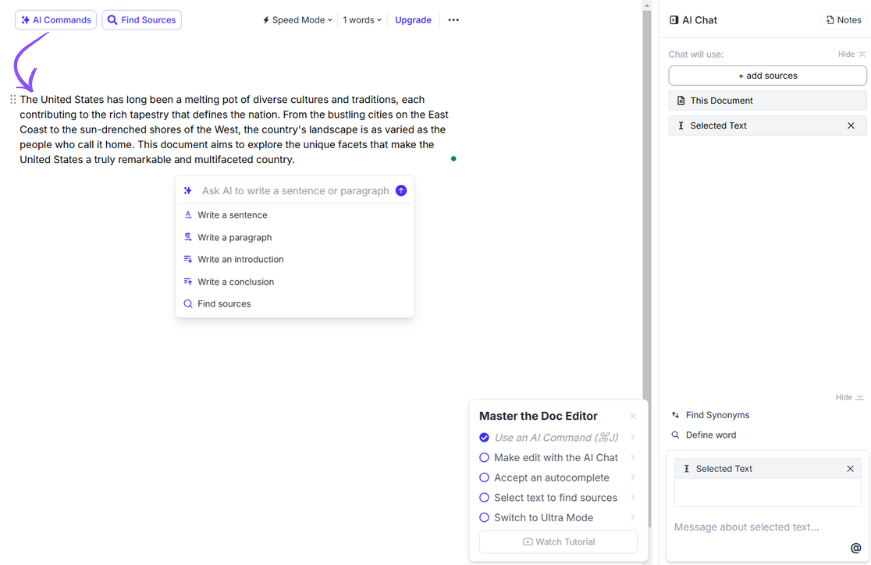871x565 pixels.
Task: Click the purple submit arrow button
Action: (x=401, y=191)
